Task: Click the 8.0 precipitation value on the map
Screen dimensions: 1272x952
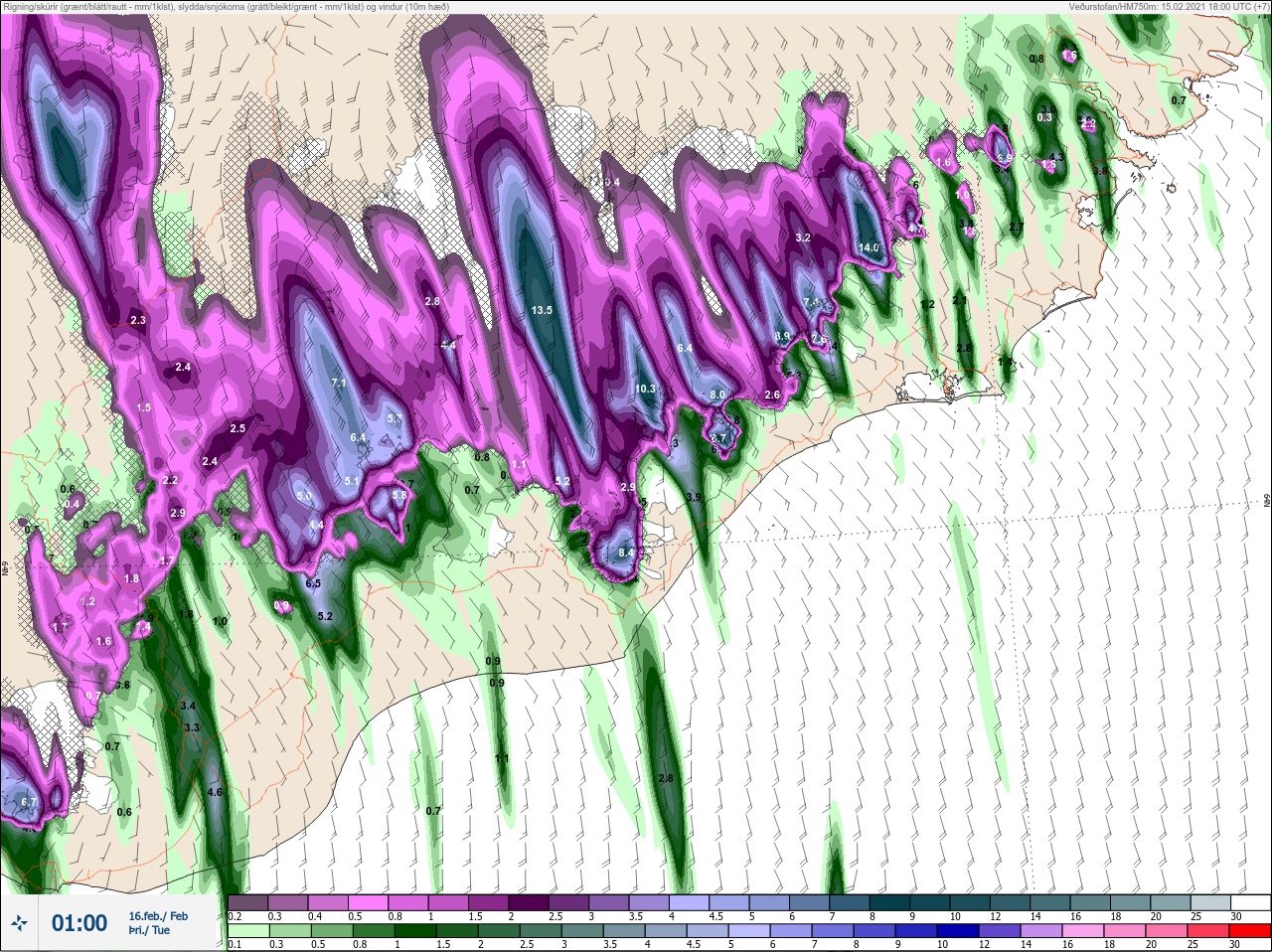Action: pyautogui.click(x=717, y=395)
